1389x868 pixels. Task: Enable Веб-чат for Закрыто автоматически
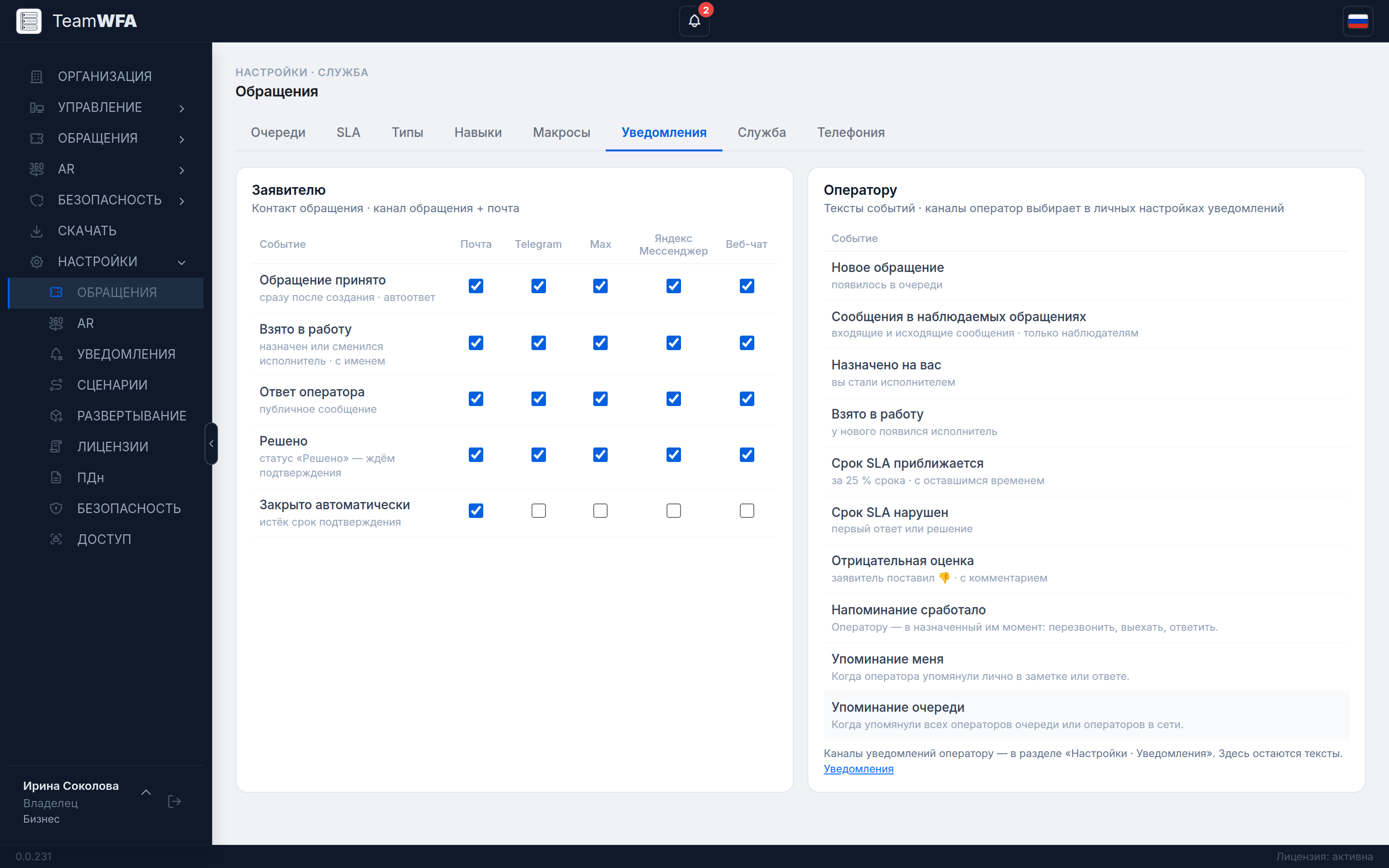click(747, 510)
